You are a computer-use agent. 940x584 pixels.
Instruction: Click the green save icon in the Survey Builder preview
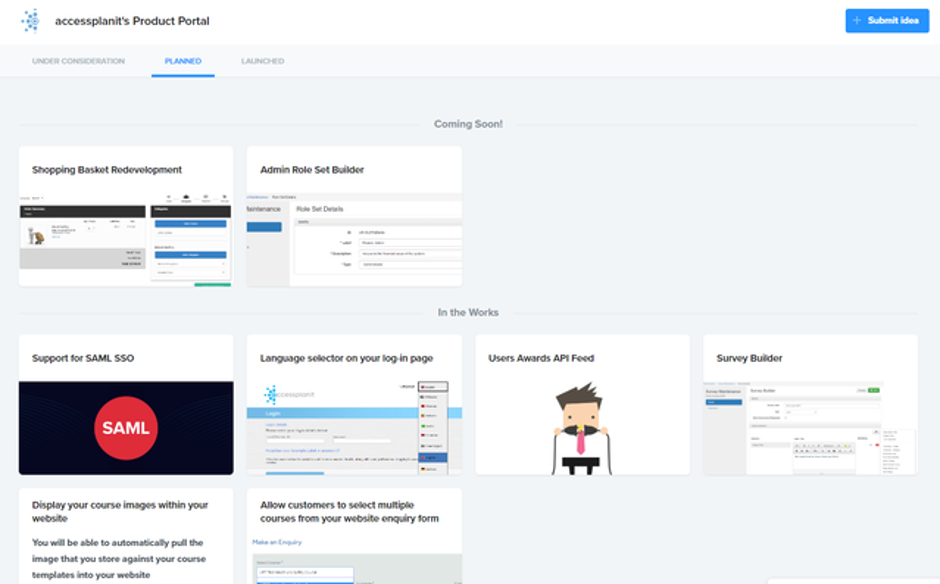coord(873,390)
